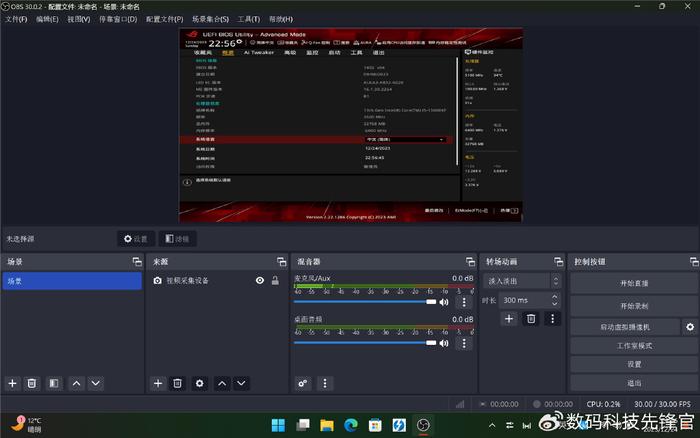This screenshot has height=438, width=700.
Task: Open source properties gear in sources toolbar
Action: 200,383
